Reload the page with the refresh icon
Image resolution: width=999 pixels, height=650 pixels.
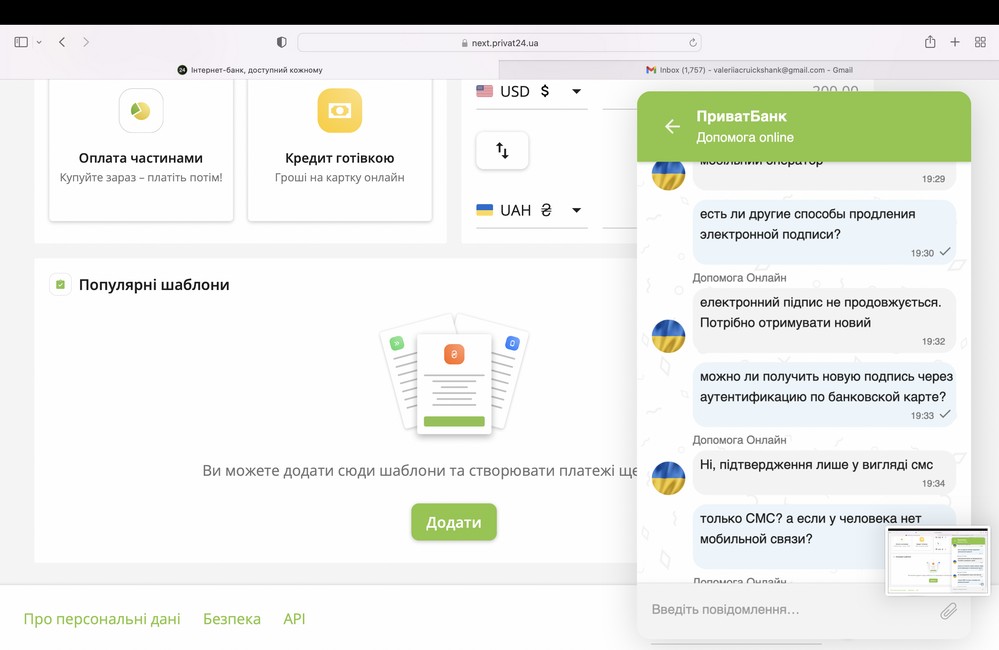point(693,43)
